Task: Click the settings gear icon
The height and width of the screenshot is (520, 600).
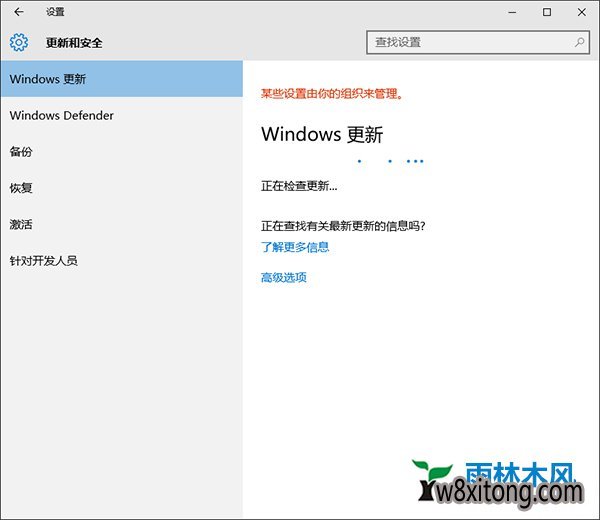Action: (x=18, y=43)
